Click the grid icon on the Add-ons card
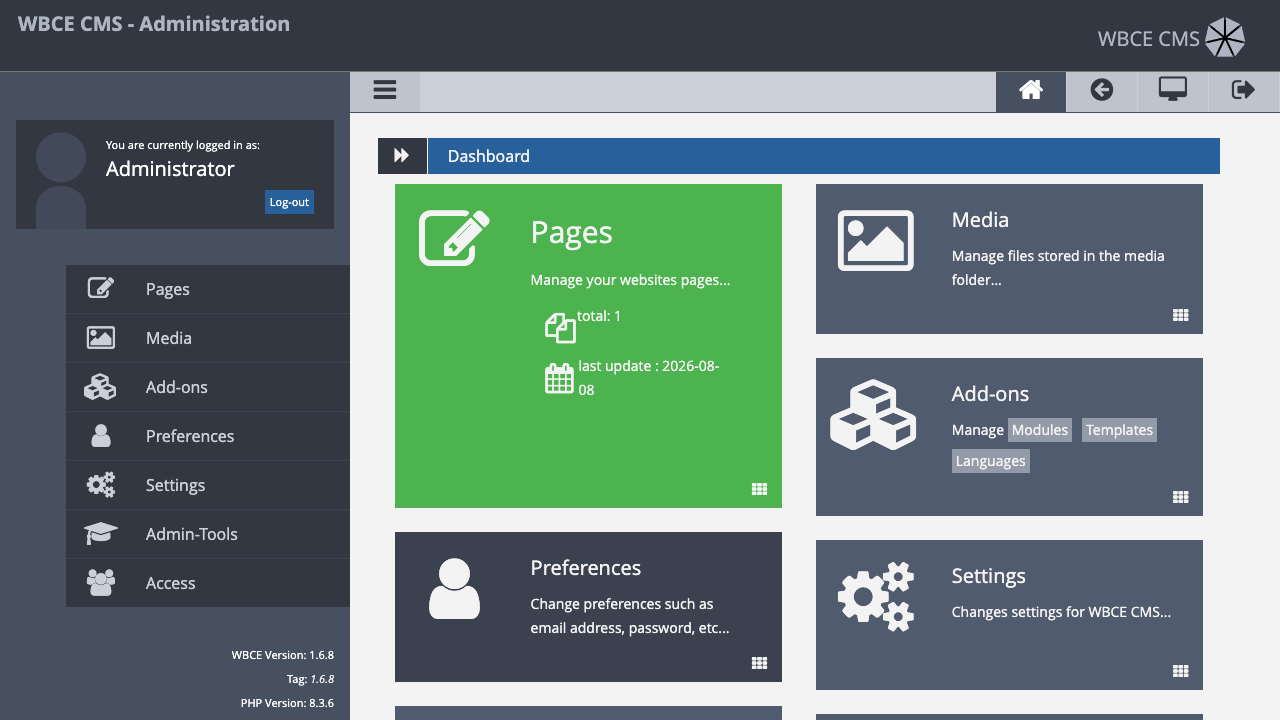Image resolution: width=1280 pixels, height=720 pixels. [x=1181, y=497]
